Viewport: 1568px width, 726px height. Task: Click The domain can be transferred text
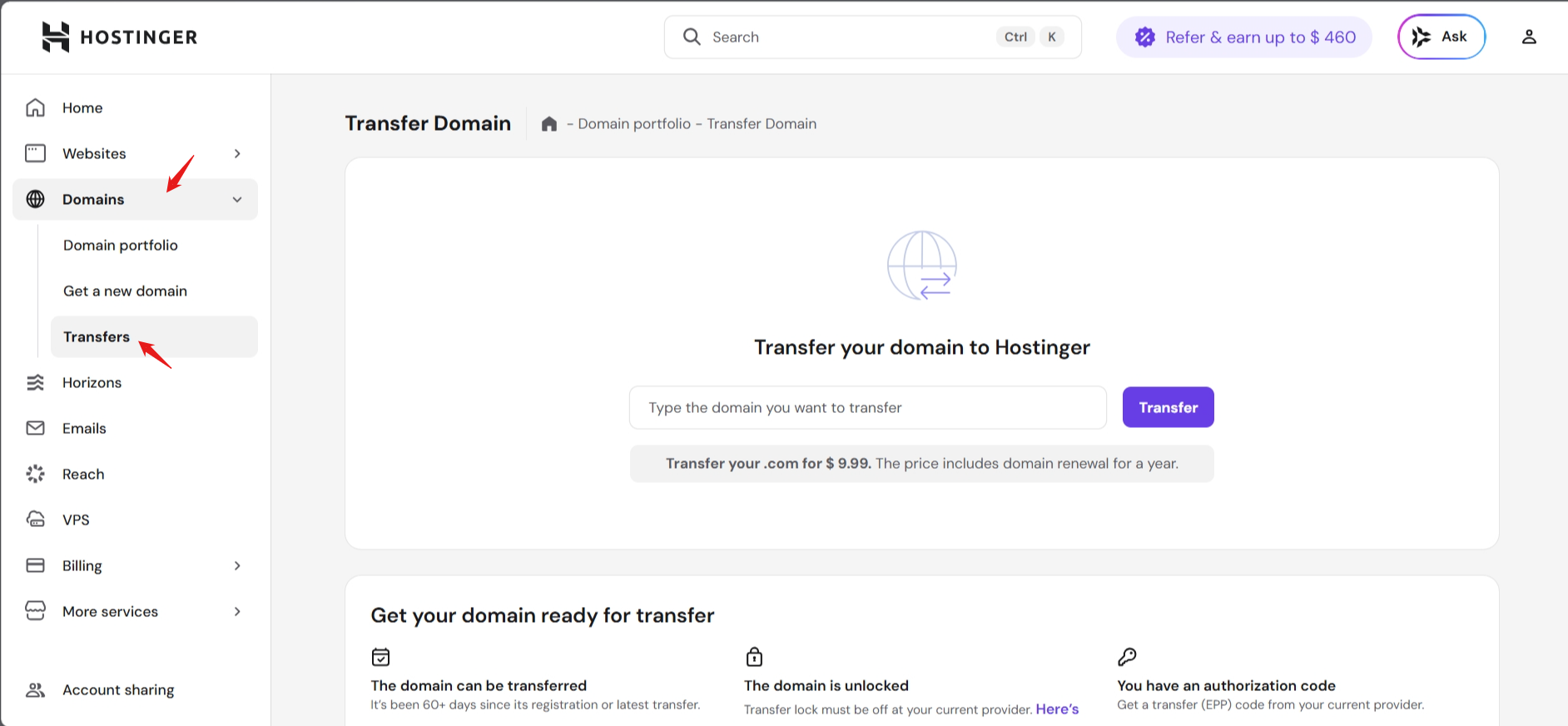tap(479, 685)
